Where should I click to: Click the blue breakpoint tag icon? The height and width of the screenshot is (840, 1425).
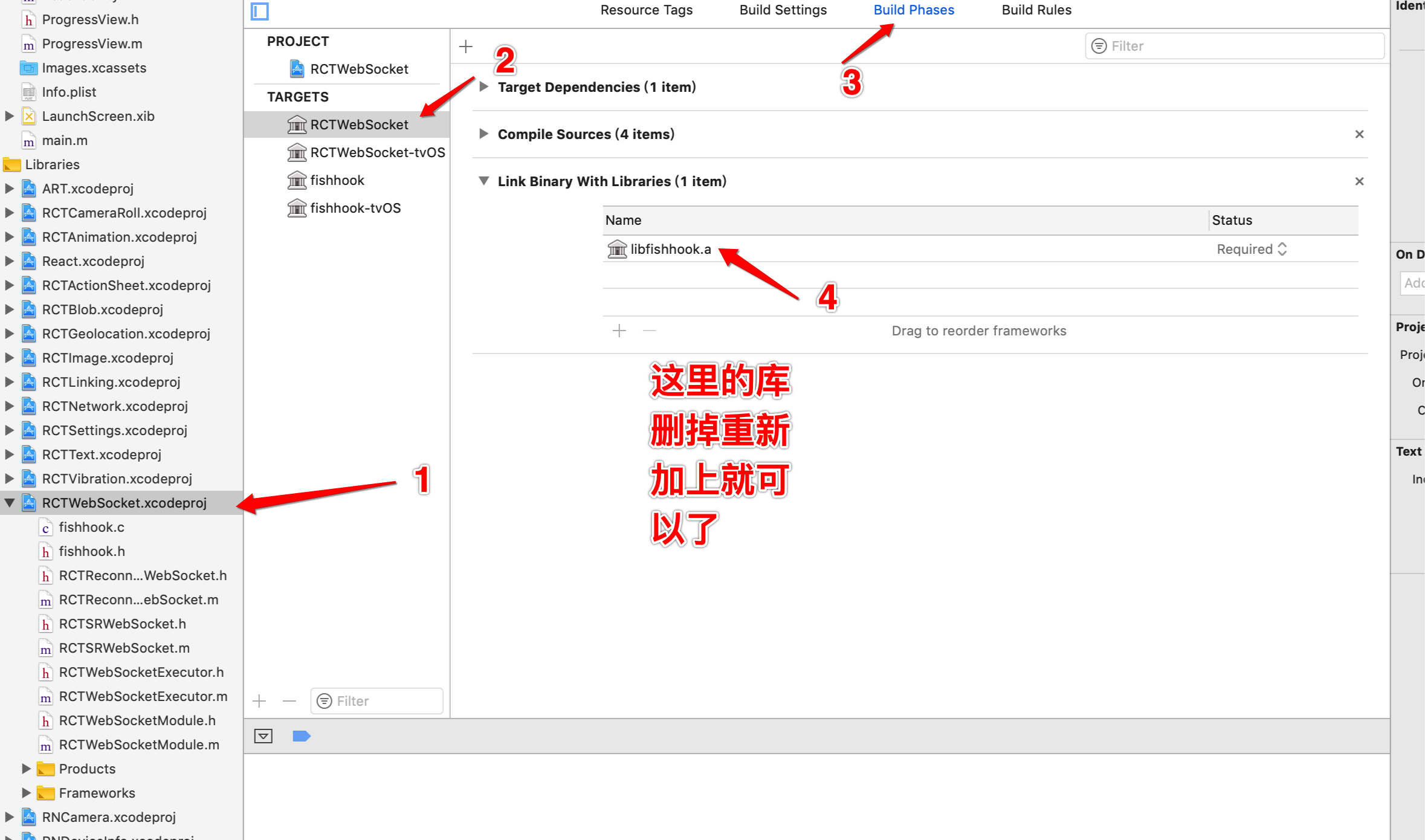click(x=301, y=736)
